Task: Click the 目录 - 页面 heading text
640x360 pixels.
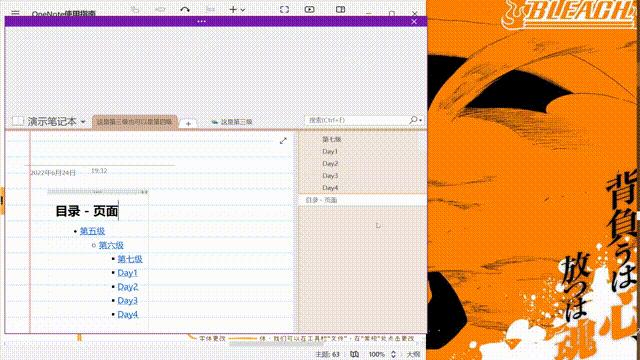Action: tap(87, 211)
